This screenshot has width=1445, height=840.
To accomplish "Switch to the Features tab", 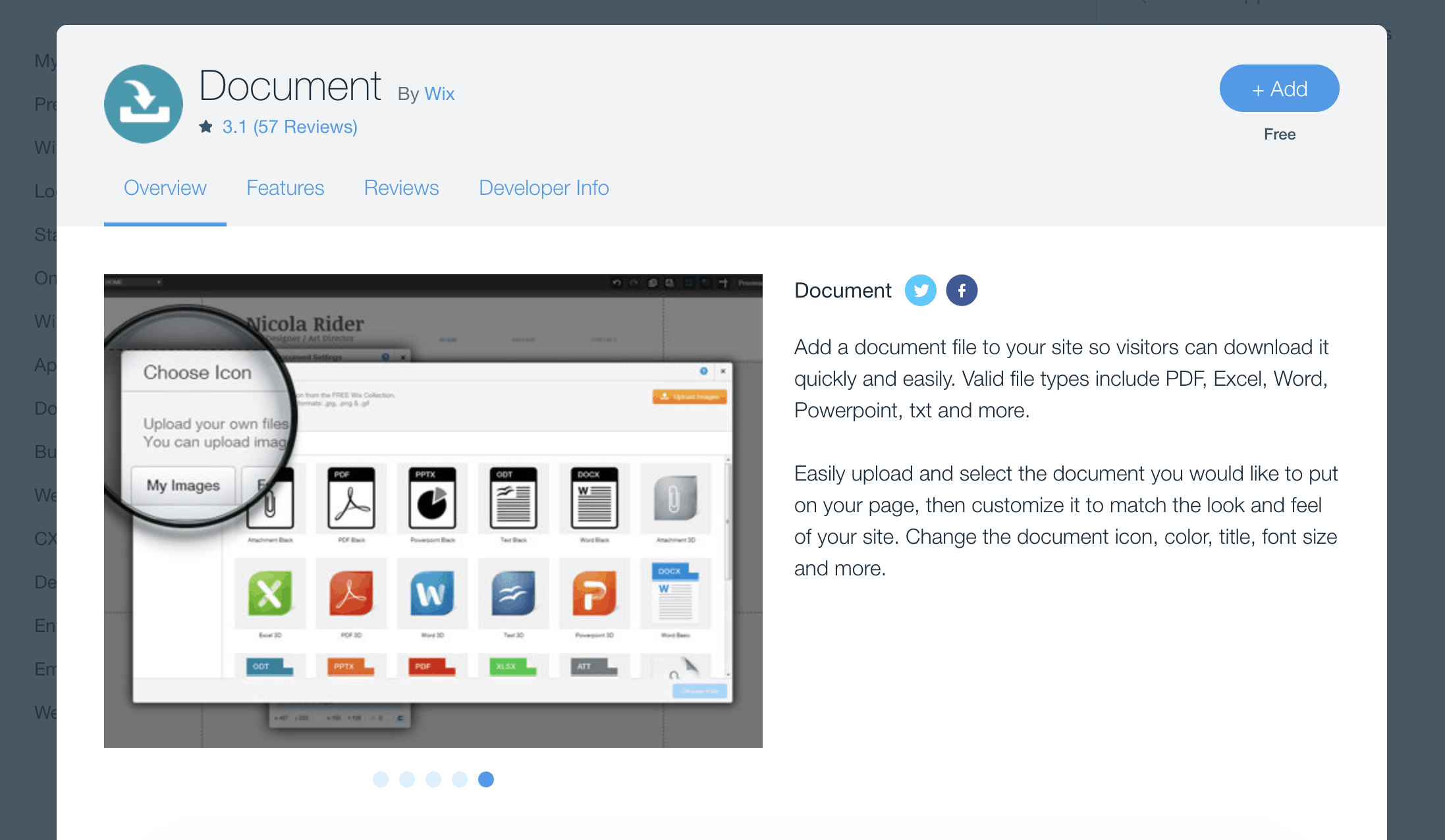I will click(285, 188).
